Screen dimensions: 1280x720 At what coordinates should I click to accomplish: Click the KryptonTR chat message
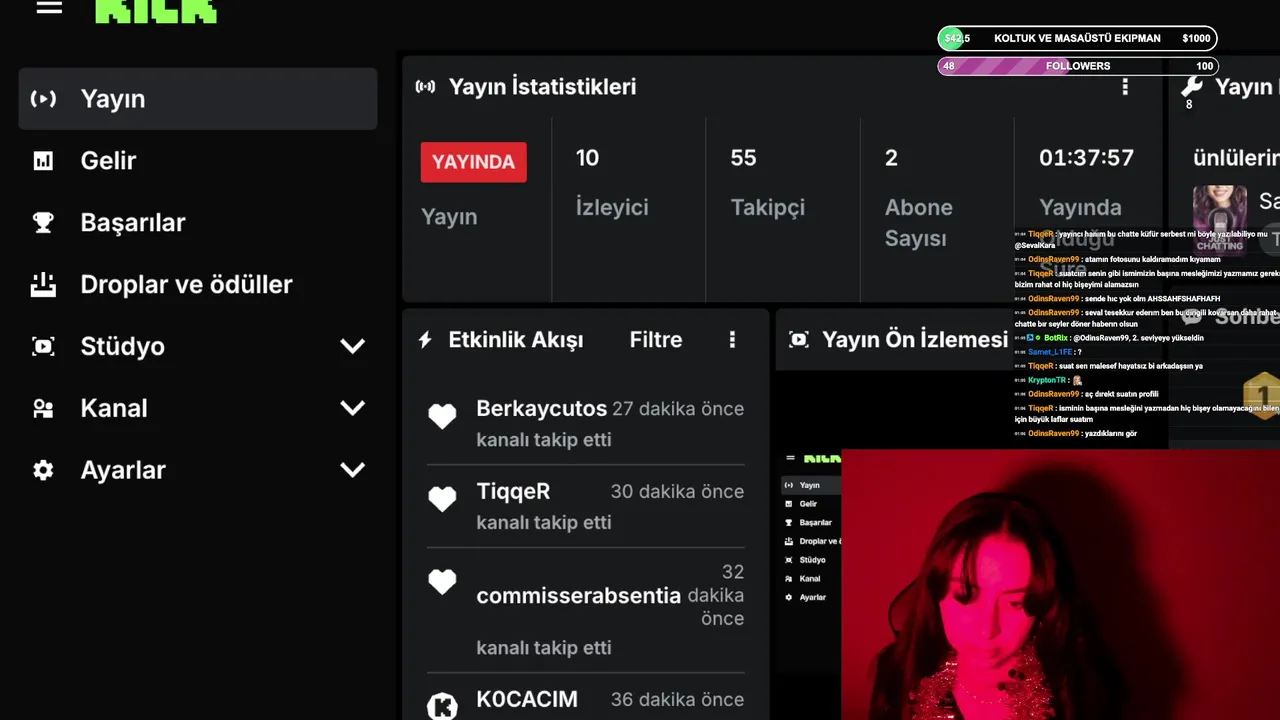[1049, 380]
